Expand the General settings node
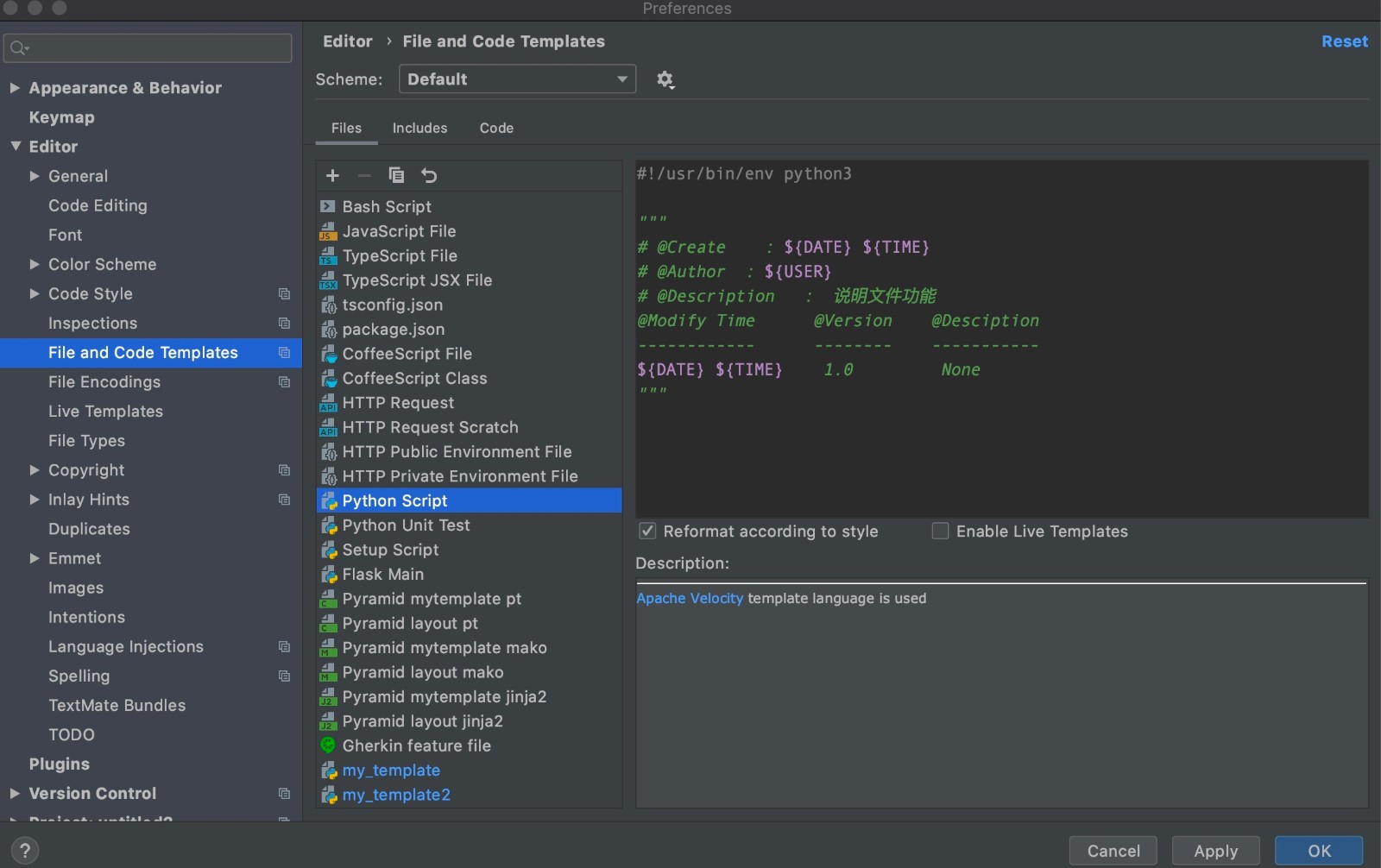Image resolution: width=1381 pixels, height=868 pixels. pyautogui.click(x=35, y=176)
